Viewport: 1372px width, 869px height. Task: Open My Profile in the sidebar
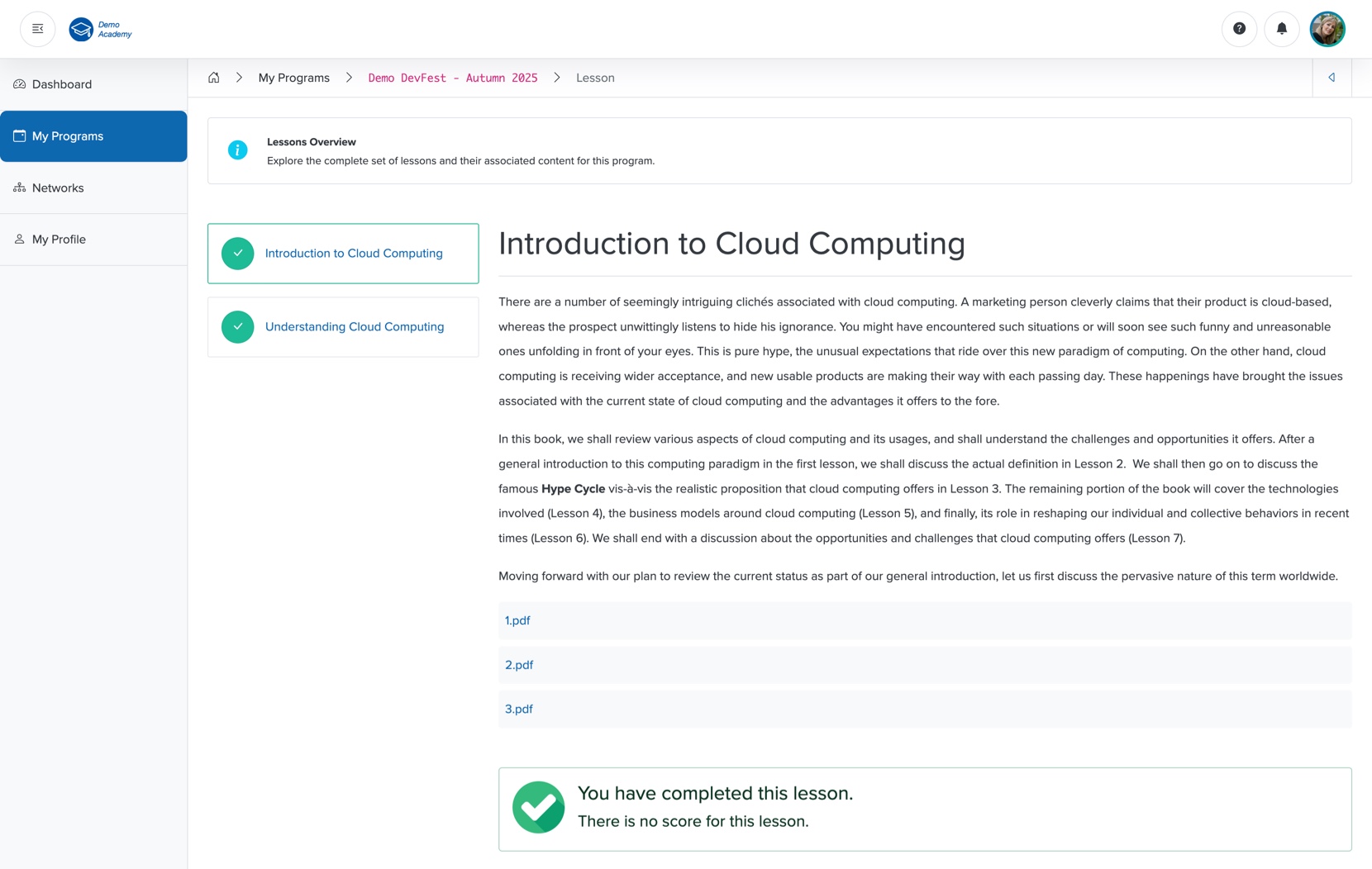59,240
